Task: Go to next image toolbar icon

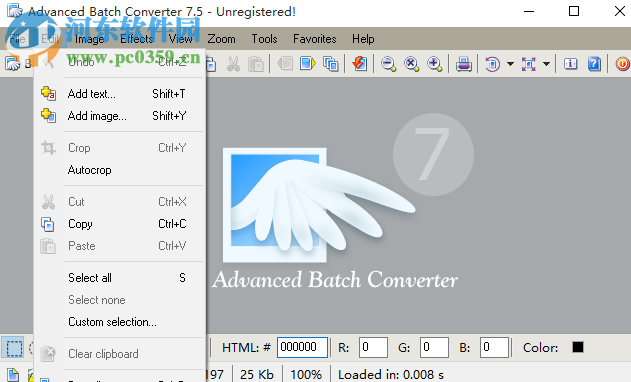Action: tap(308, 64)
